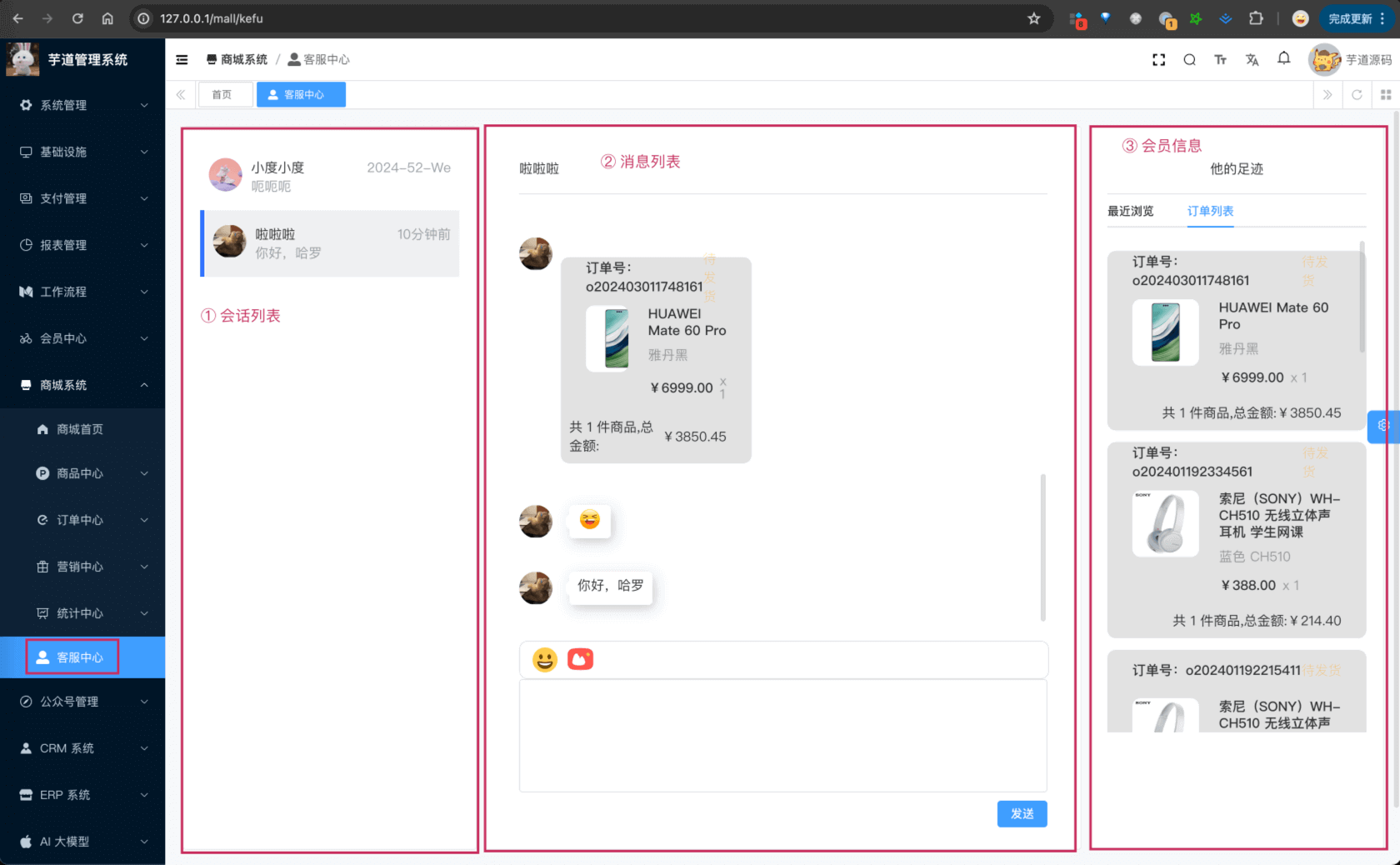Click the grid layout icon beside the refresh icon
1400x865 pixels.
tap(1386, 94)
